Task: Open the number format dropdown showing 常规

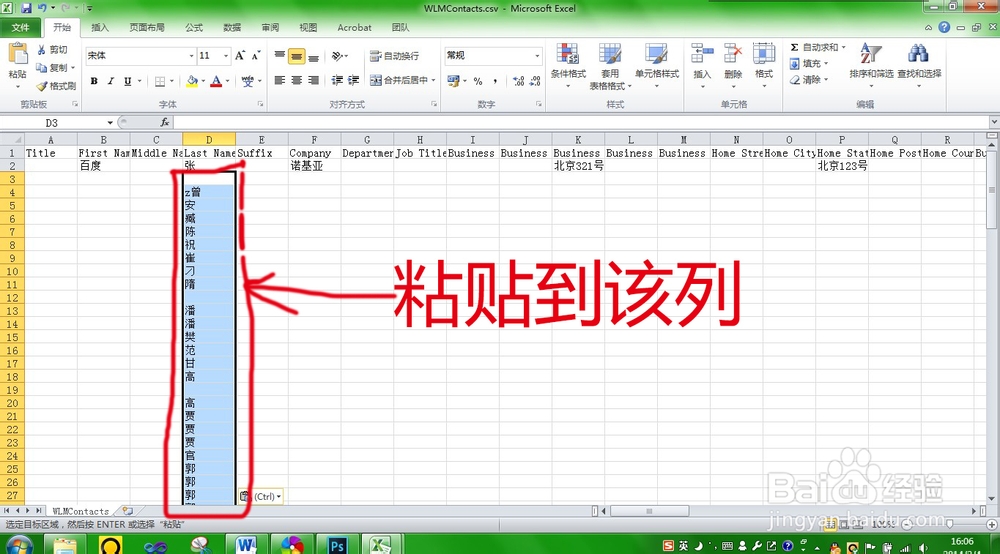Action: pyautogui.click(x=537, y=55)
